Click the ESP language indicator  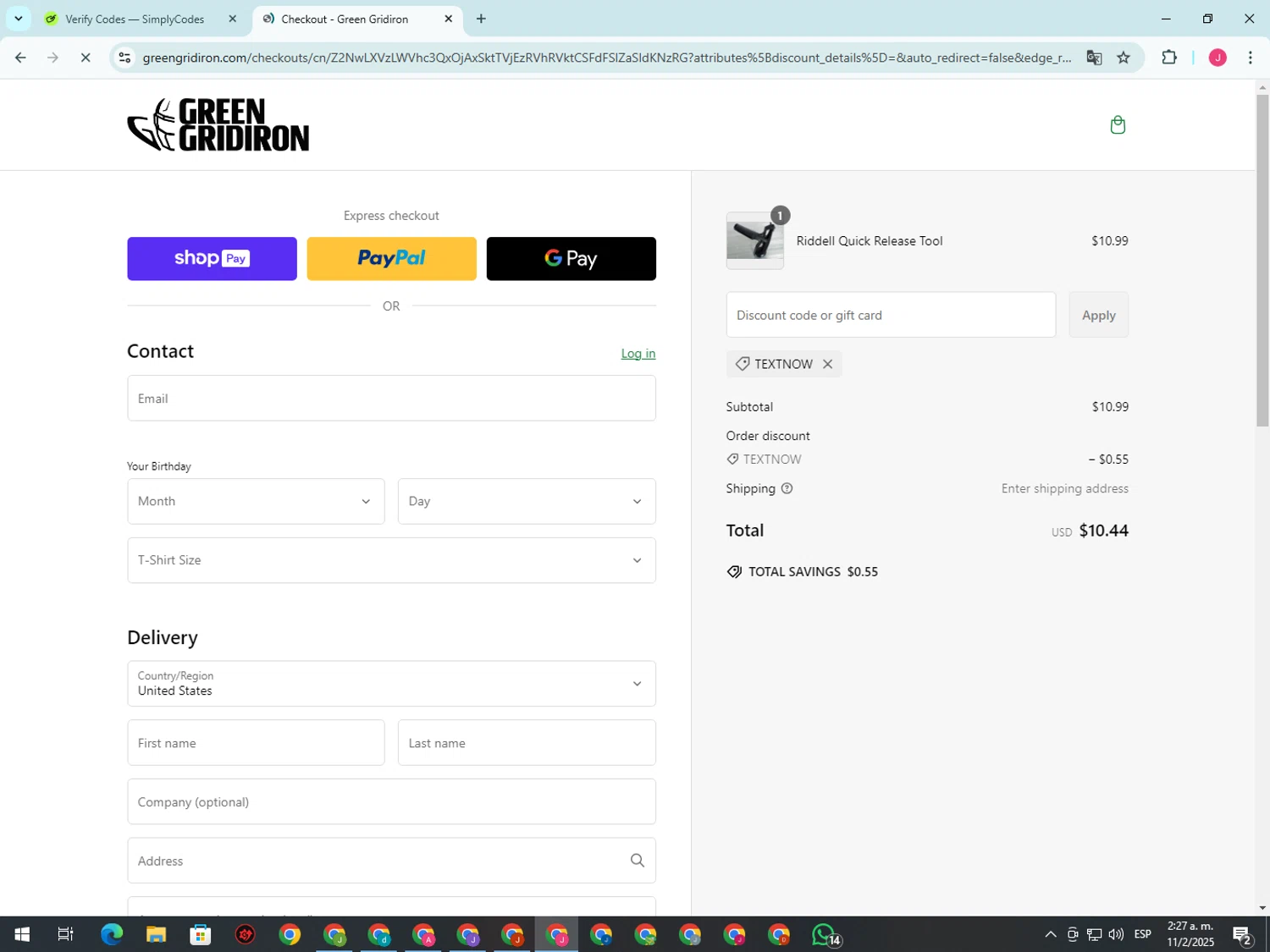pyautogui.click(x=1143, y=934)
